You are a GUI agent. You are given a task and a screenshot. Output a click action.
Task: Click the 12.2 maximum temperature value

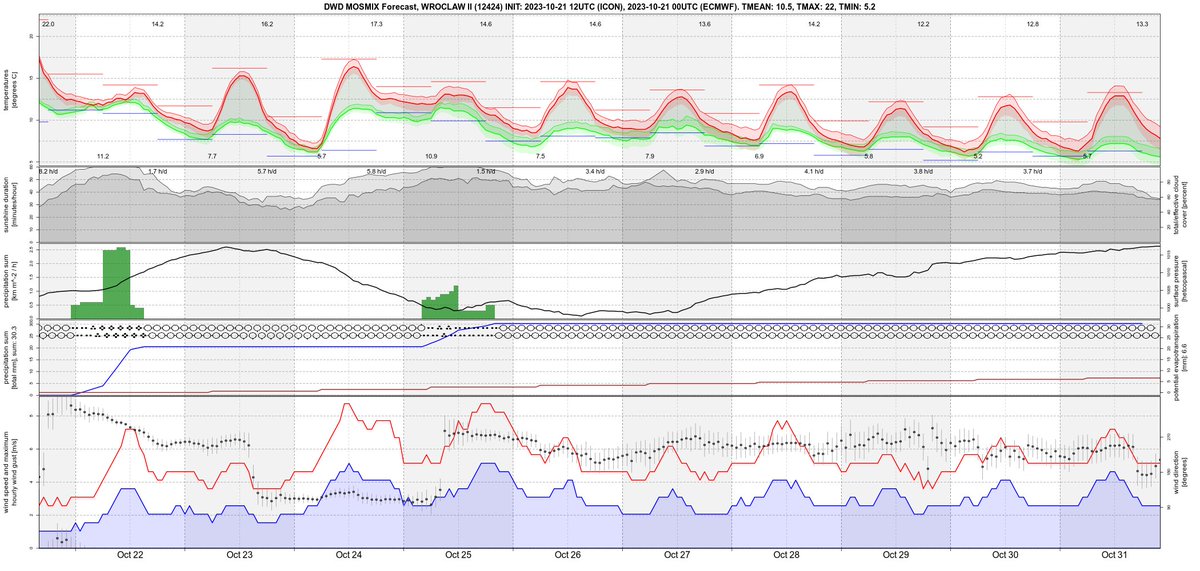923,23
